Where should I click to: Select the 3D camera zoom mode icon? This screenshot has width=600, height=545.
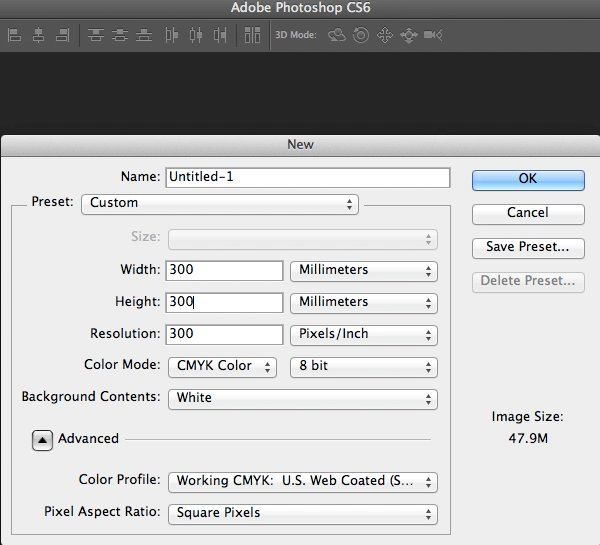(432, 35)
